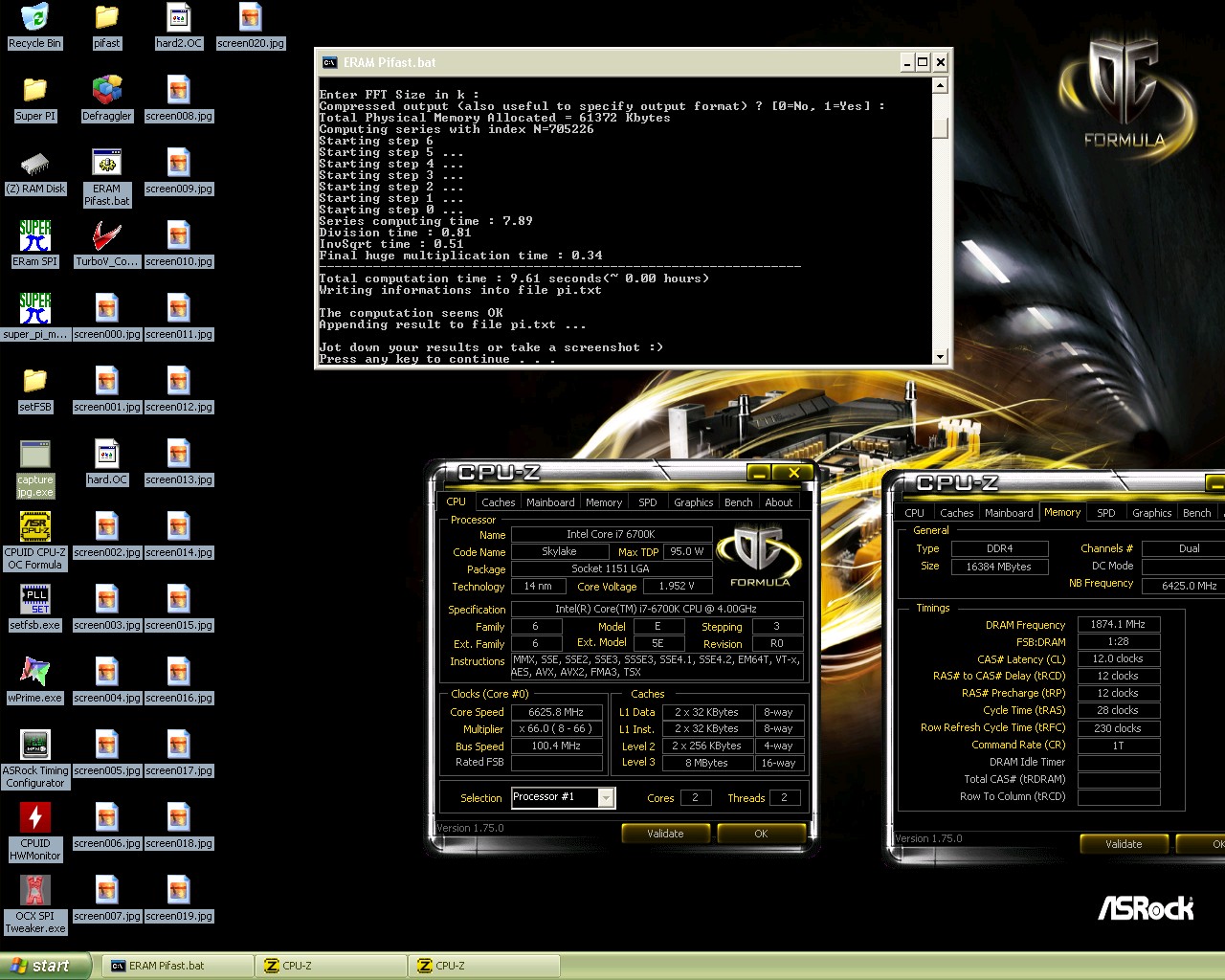This screenshot has width=1225, height=980.
Task: Select the capture jpg.exe icon
Action: 35,468
